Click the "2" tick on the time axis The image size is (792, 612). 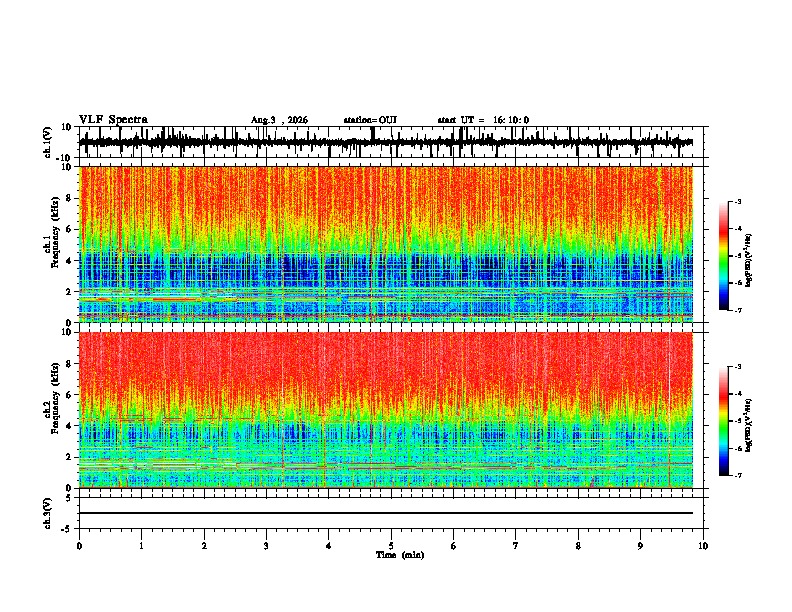204,546
